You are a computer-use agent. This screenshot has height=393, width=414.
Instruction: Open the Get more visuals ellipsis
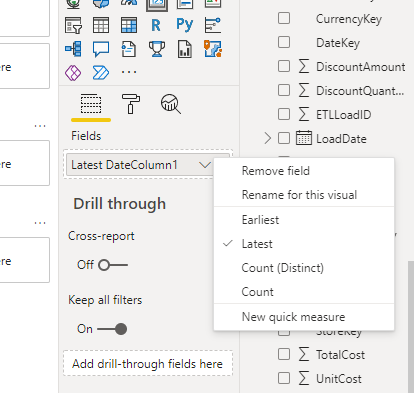click(x=129, y=72)
